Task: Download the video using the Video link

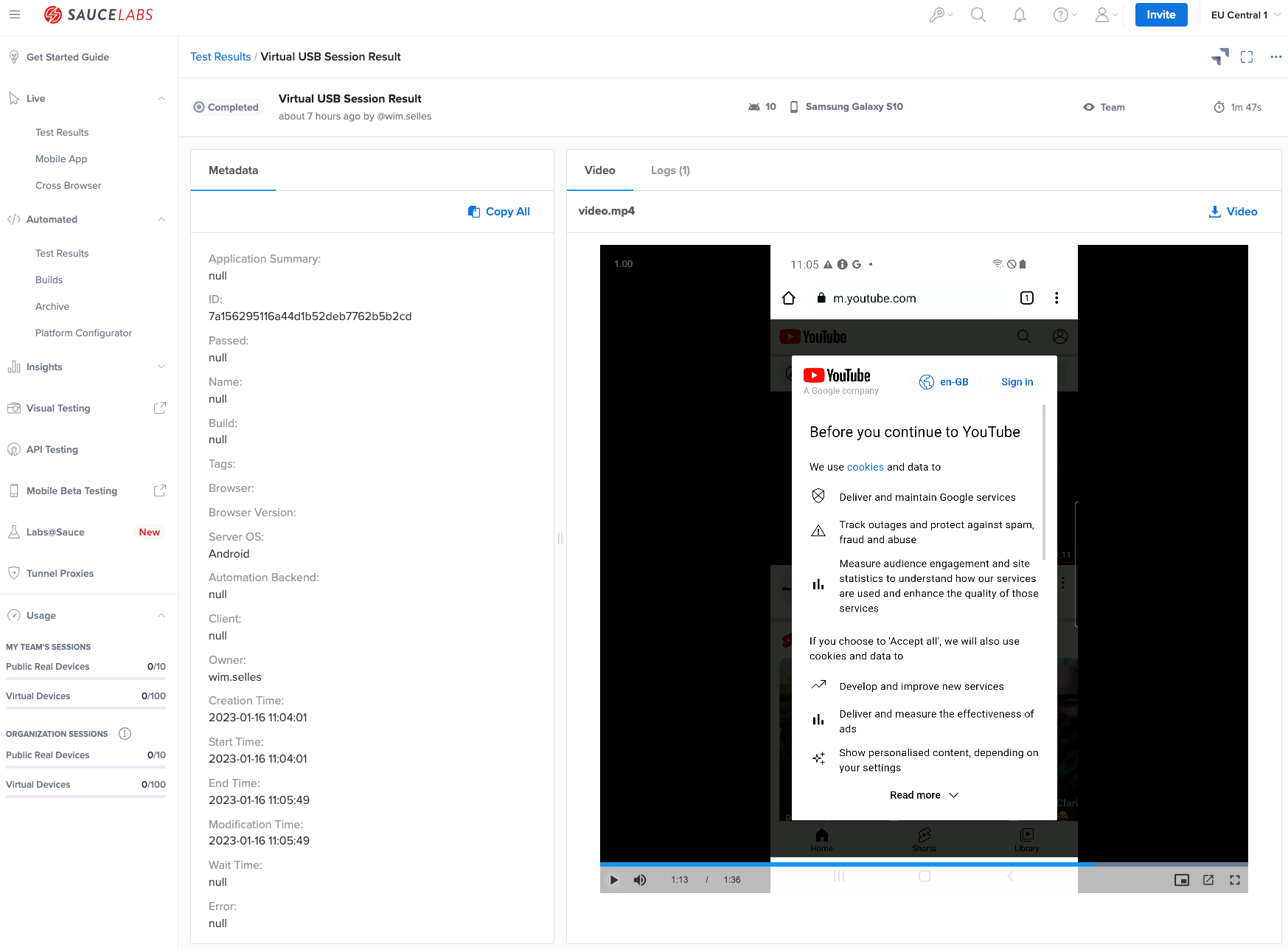Action: pyautogui.click(x=1233, y=212)
